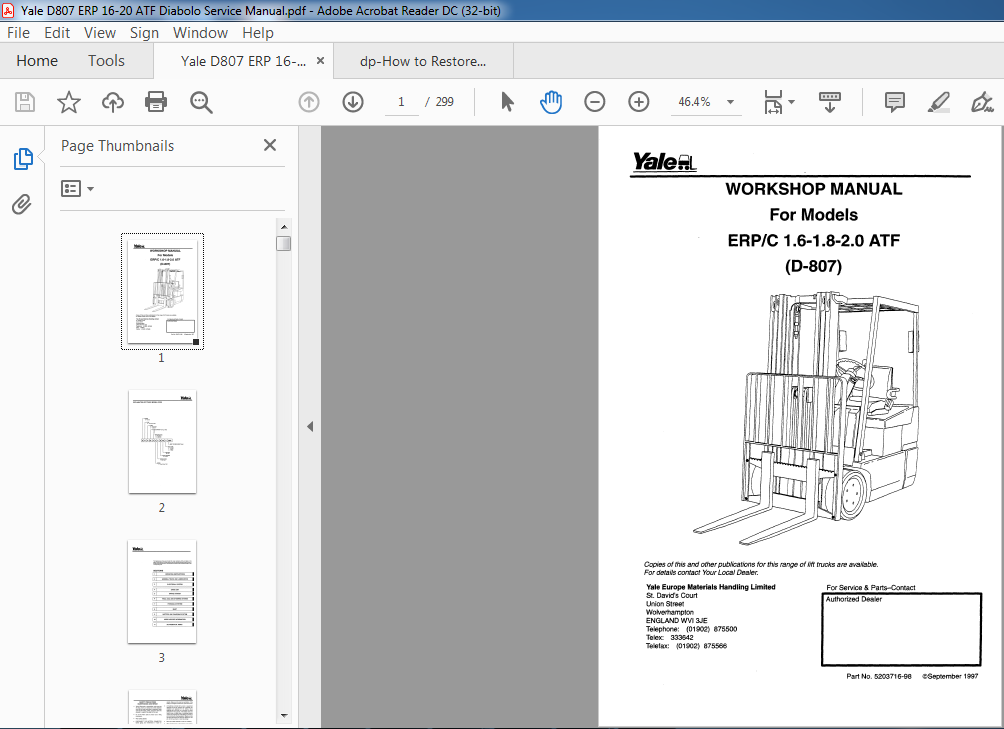Open the View menu
The image size is (1004, 729).
click(100, 33)
